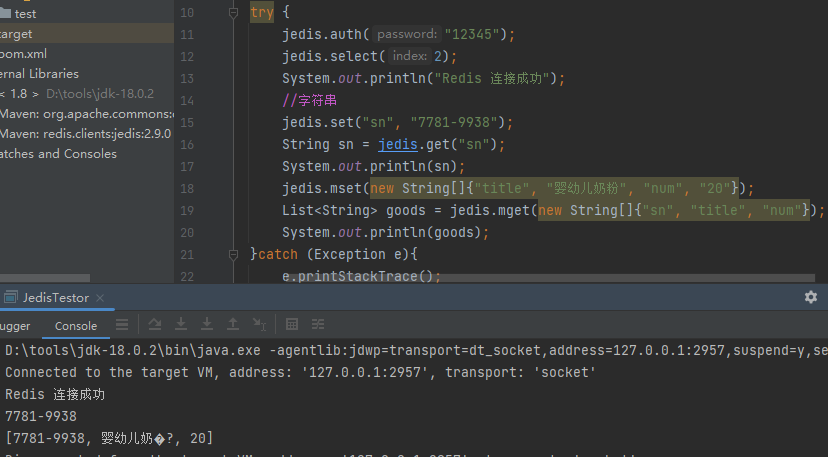The image size is (828, 457).
Task: Collapse the try block at line 10
Action: tap(233, 14)
